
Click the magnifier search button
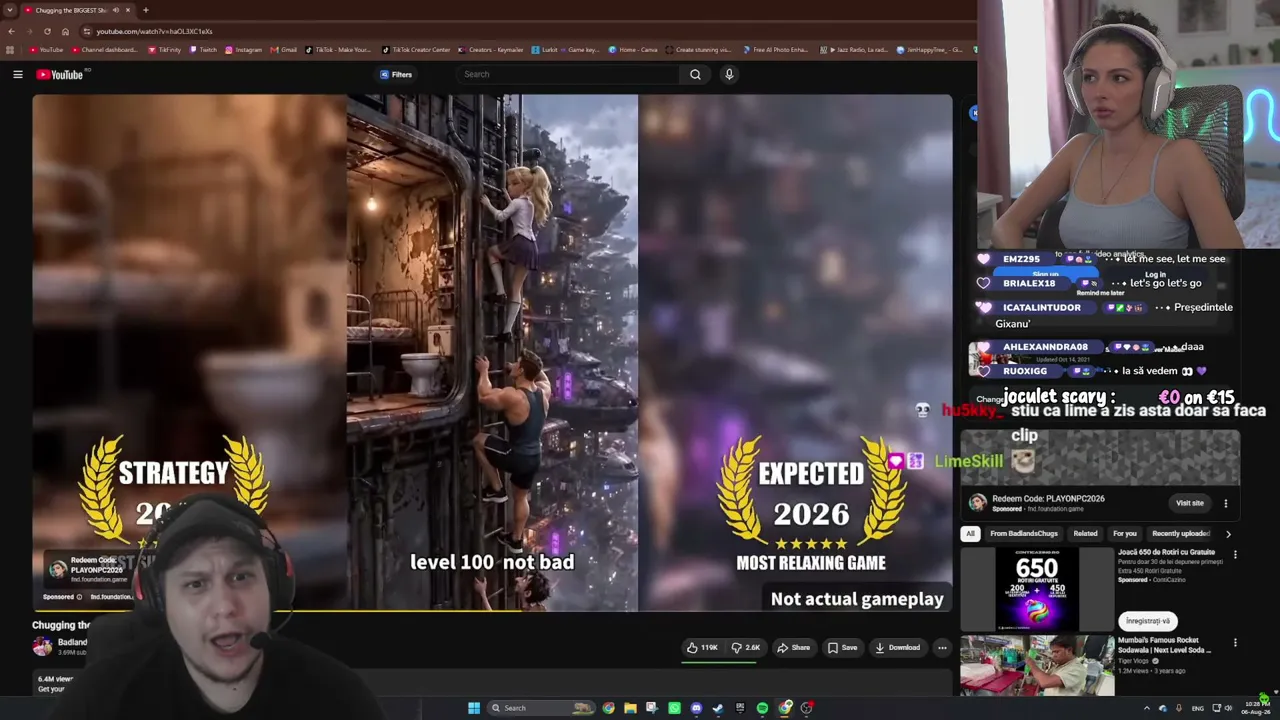[695, 74]
